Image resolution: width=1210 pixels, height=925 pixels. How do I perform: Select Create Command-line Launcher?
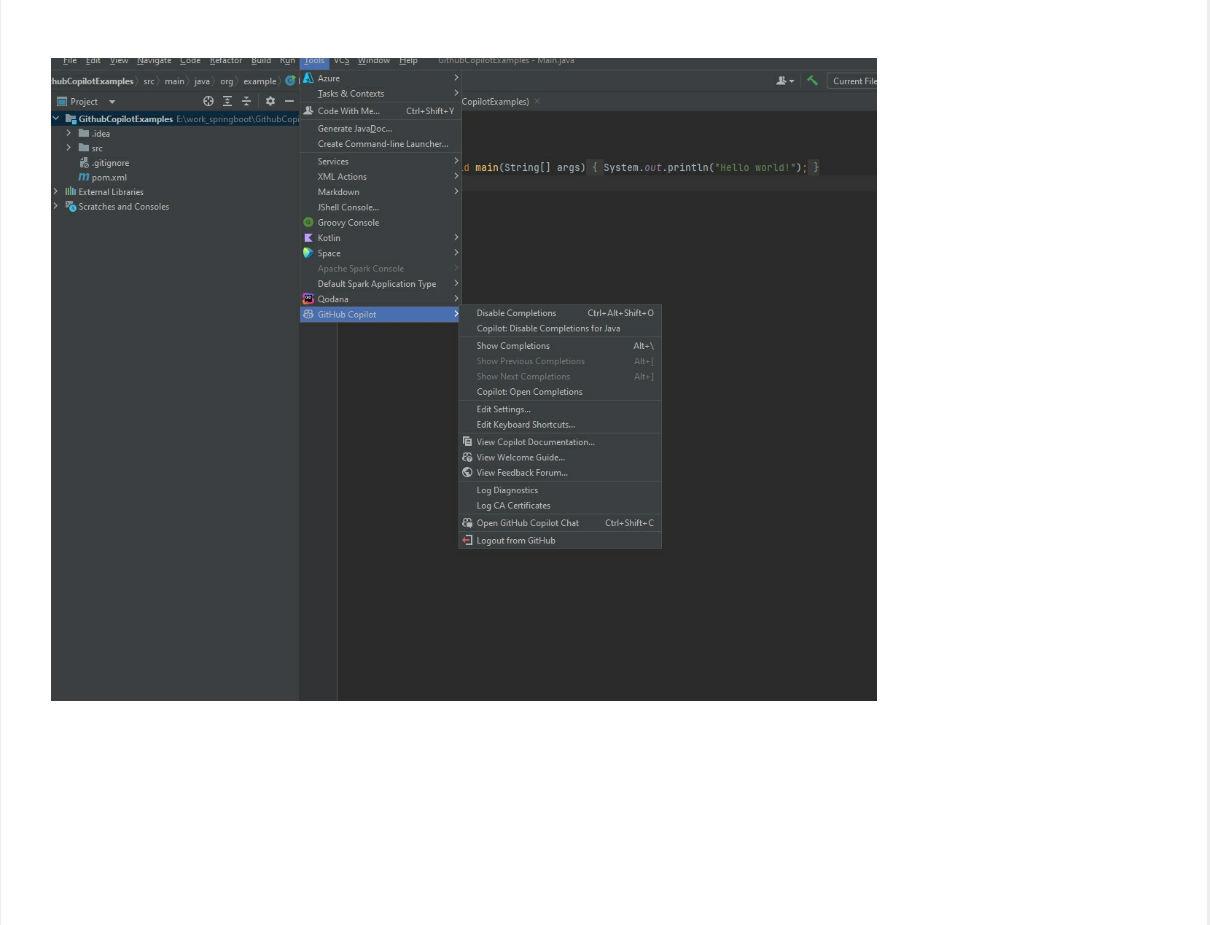click(x=381, y=144)
